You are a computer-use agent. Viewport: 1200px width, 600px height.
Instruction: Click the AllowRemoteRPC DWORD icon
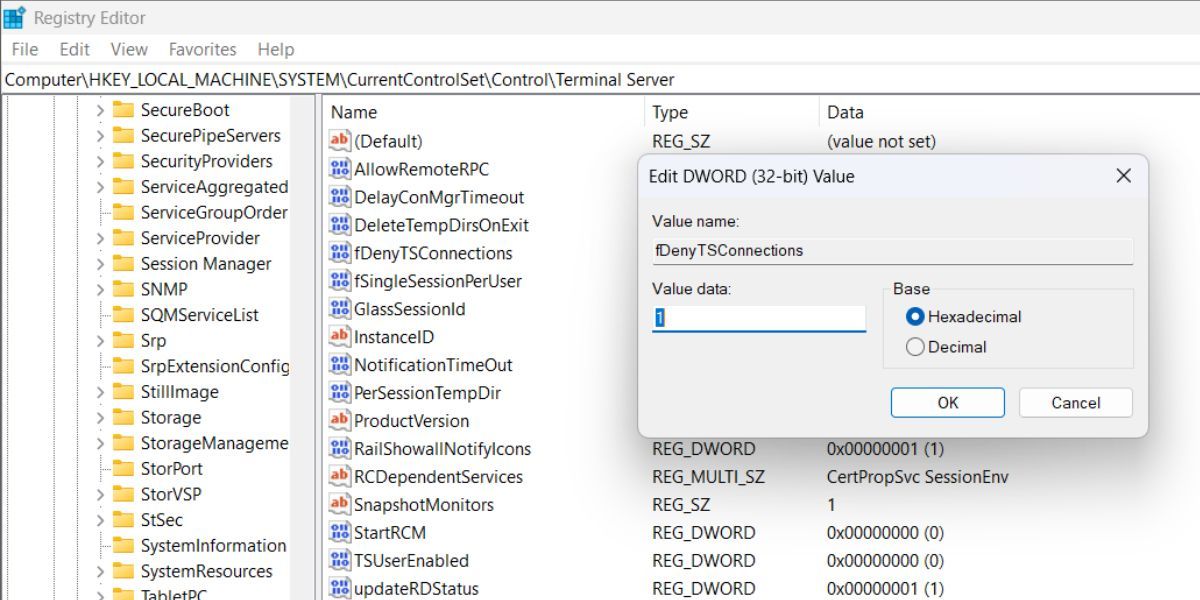point(340,169)
